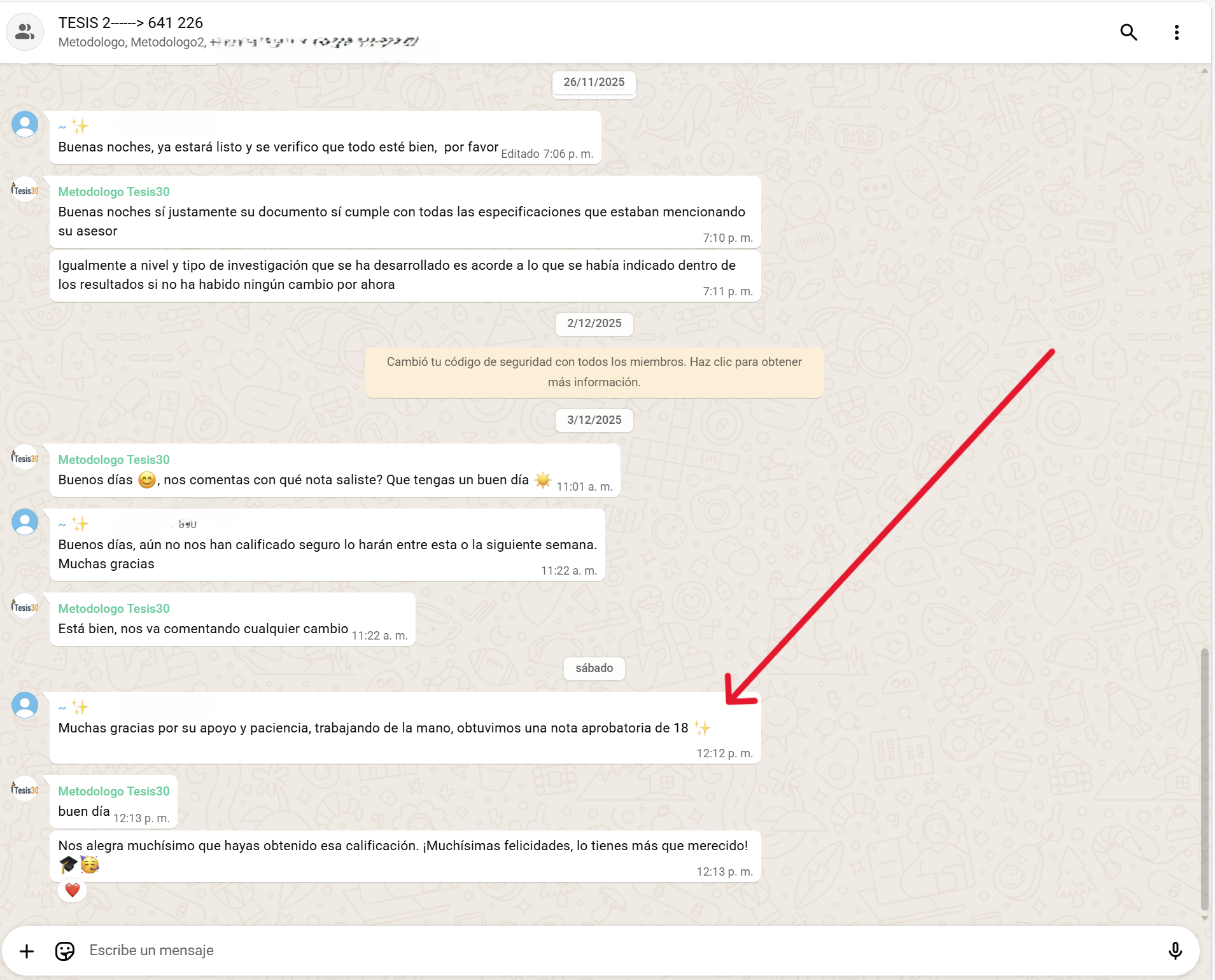The width and height of the screenshot is (1215, 980).
Task: Start a voice message with microphone icon
Action: pos(1175,951)
